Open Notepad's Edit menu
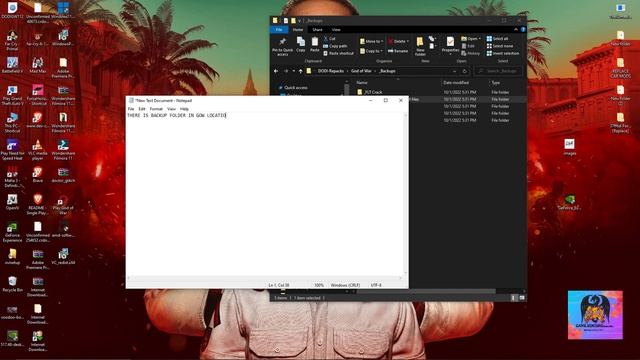This screenshot has height=360, width=640. (x=142, y=109)
